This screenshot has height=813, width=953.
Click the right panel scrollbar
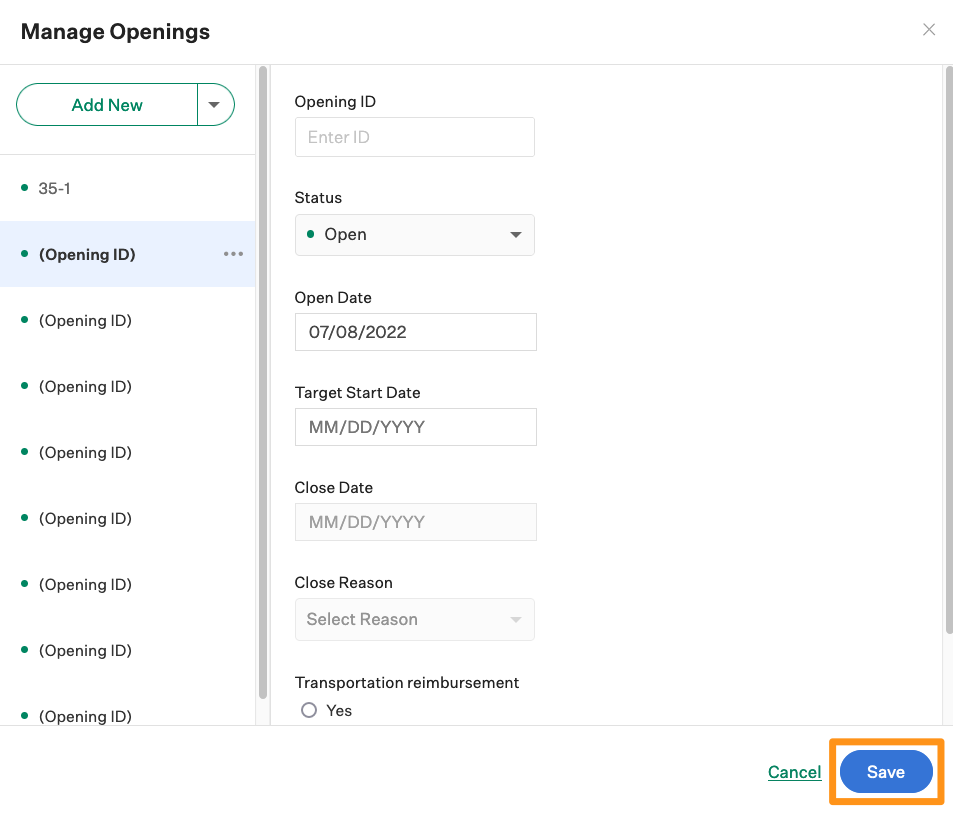coord(946,350)
